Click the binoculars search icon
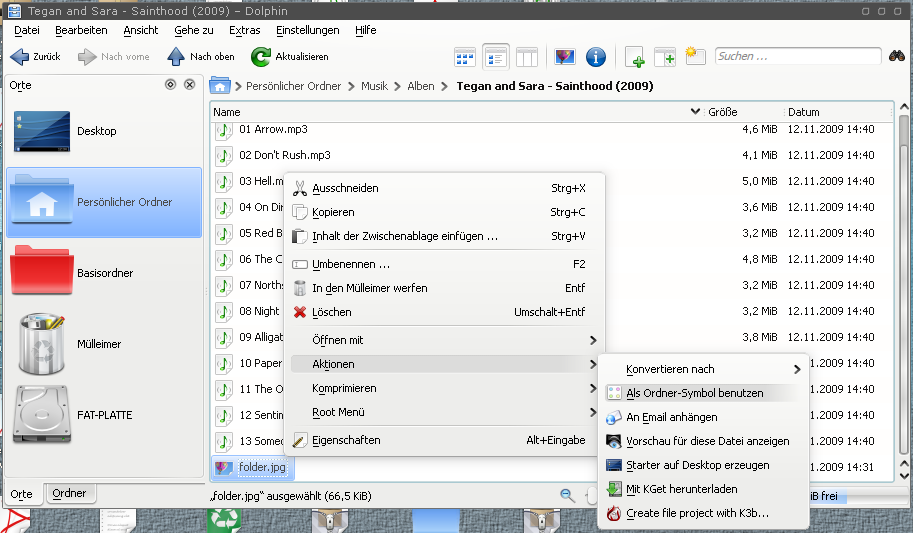 897,56
